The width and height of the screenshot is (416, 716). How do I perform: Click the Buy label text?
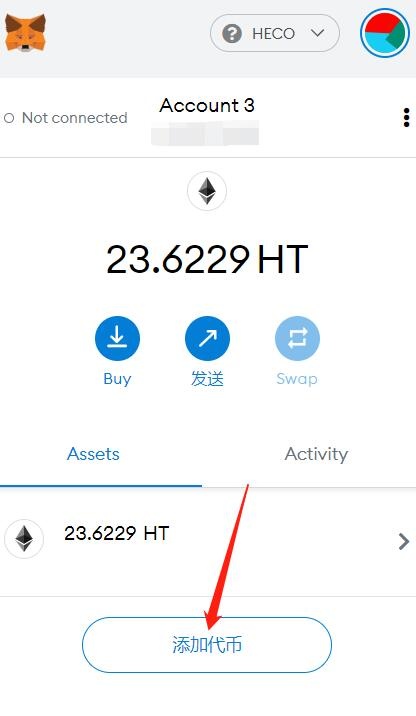pos(117,379)
